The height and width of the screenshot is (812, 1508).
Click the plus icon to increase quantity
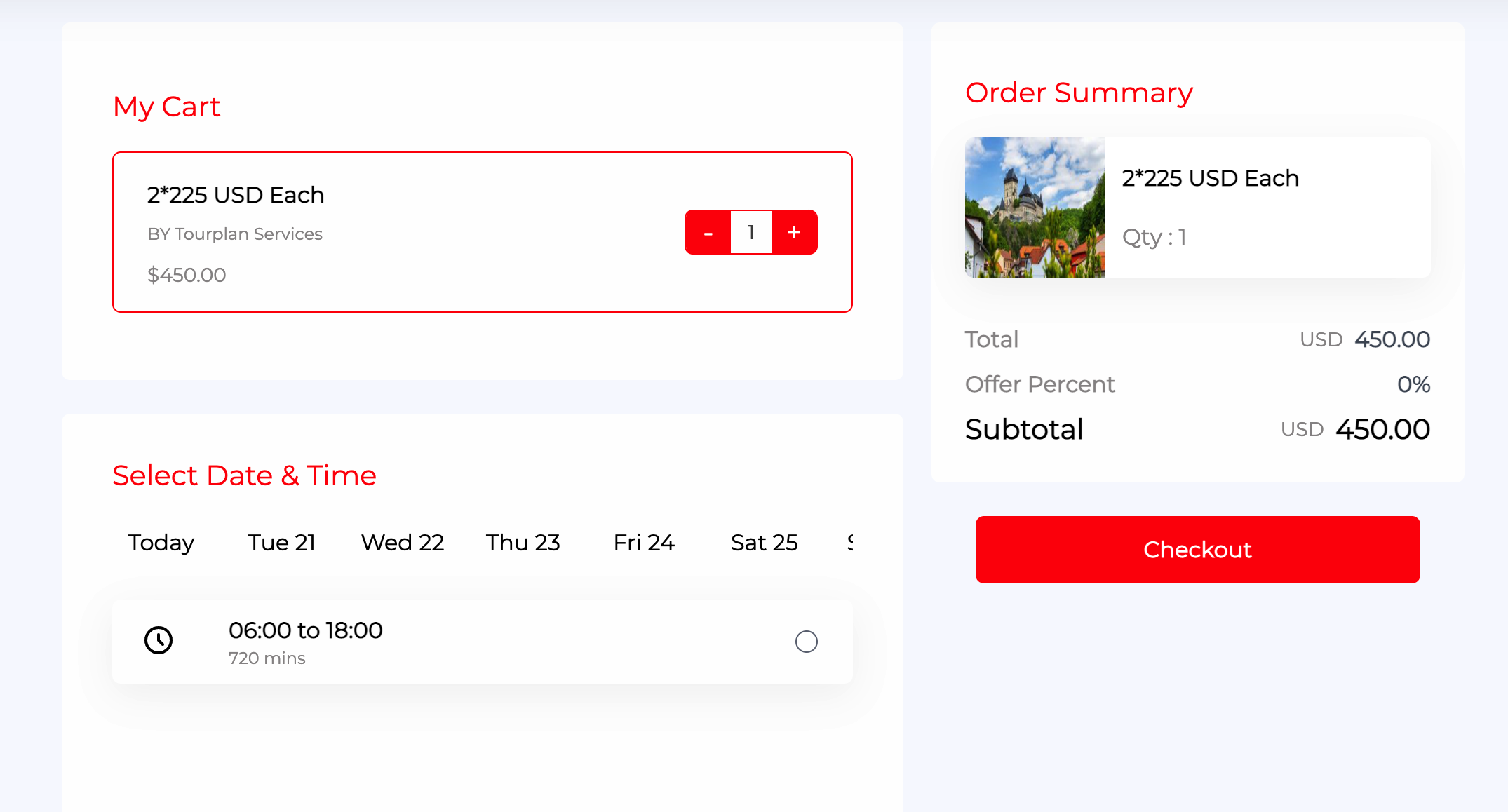794,231
